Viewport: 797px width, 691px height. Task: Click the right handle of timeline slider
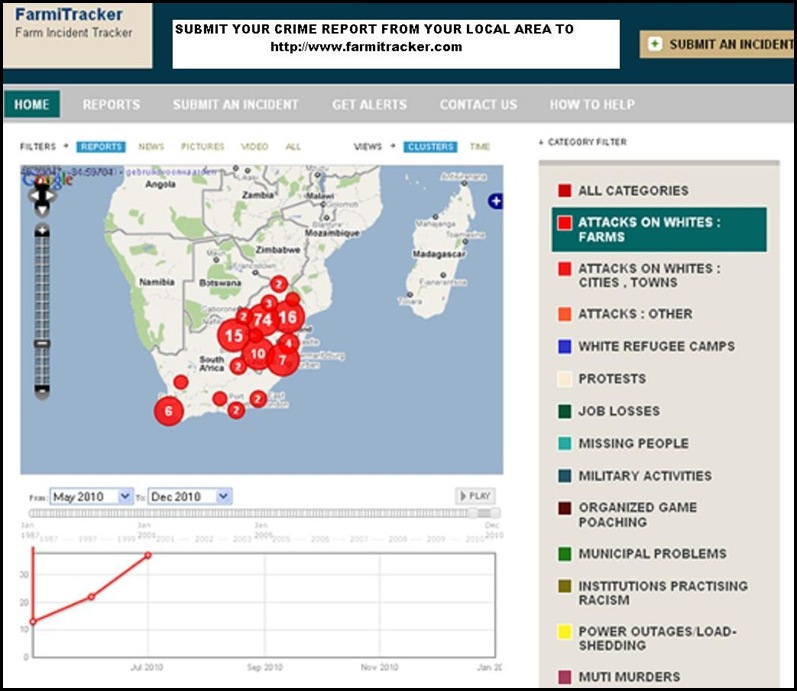pos(496,513)
